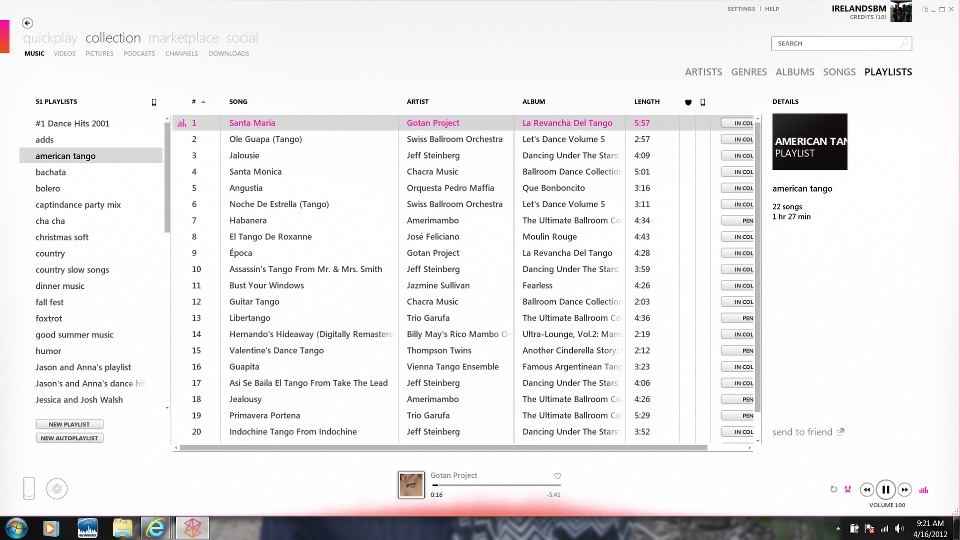Pause the current song

(x=885, y=489)
